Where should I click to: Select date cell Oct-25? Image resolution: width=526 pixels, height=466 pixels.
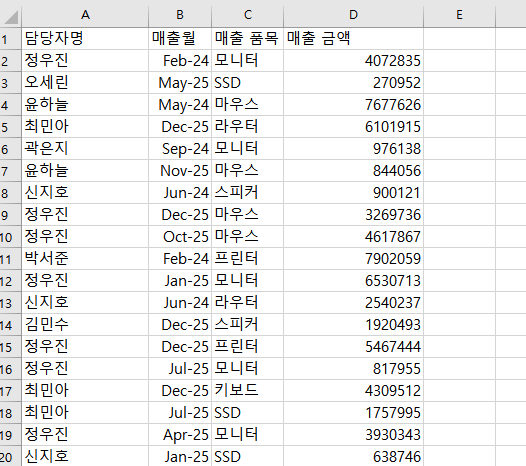(180, 237)
